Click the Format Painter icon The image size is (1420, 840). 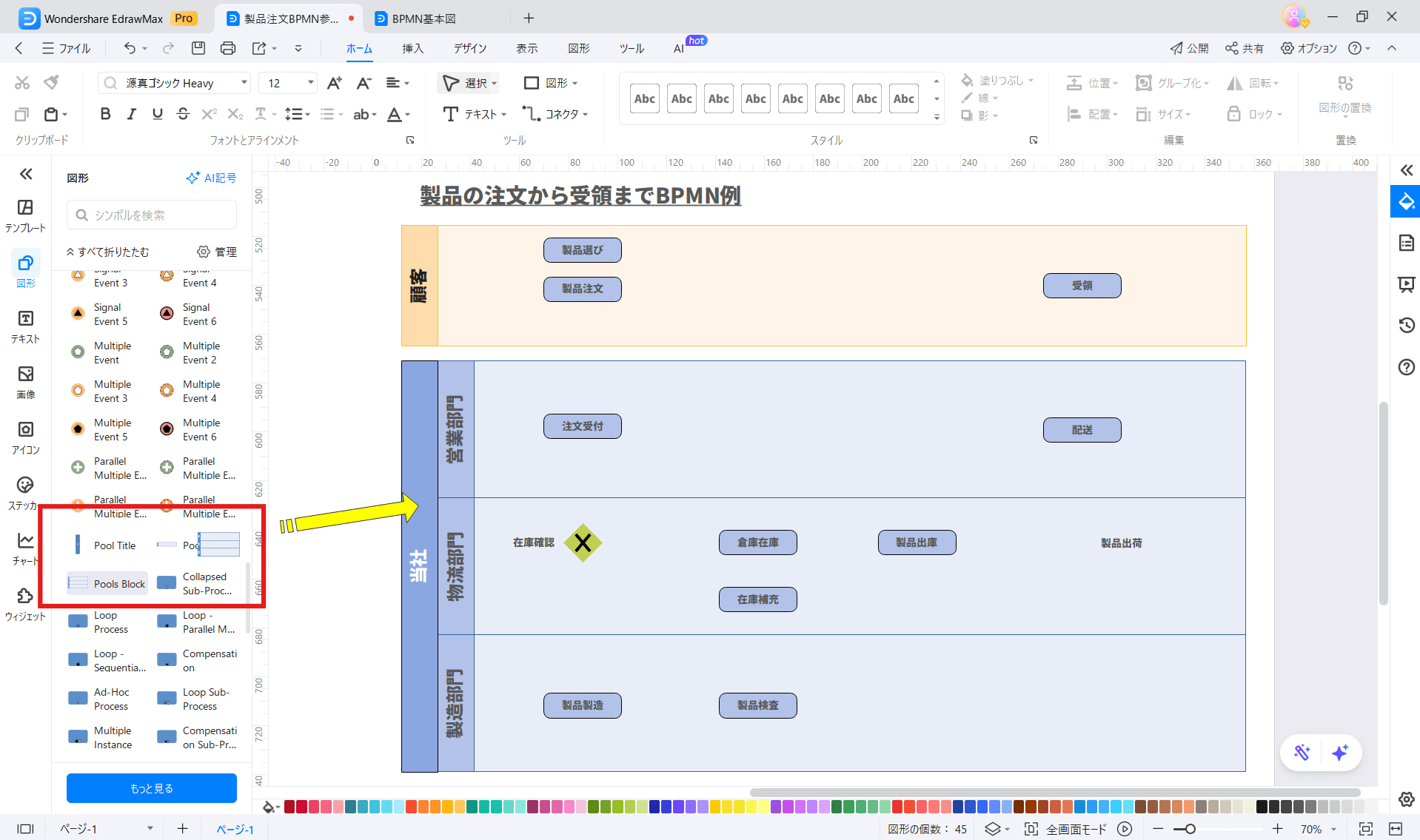pos(51,82)
